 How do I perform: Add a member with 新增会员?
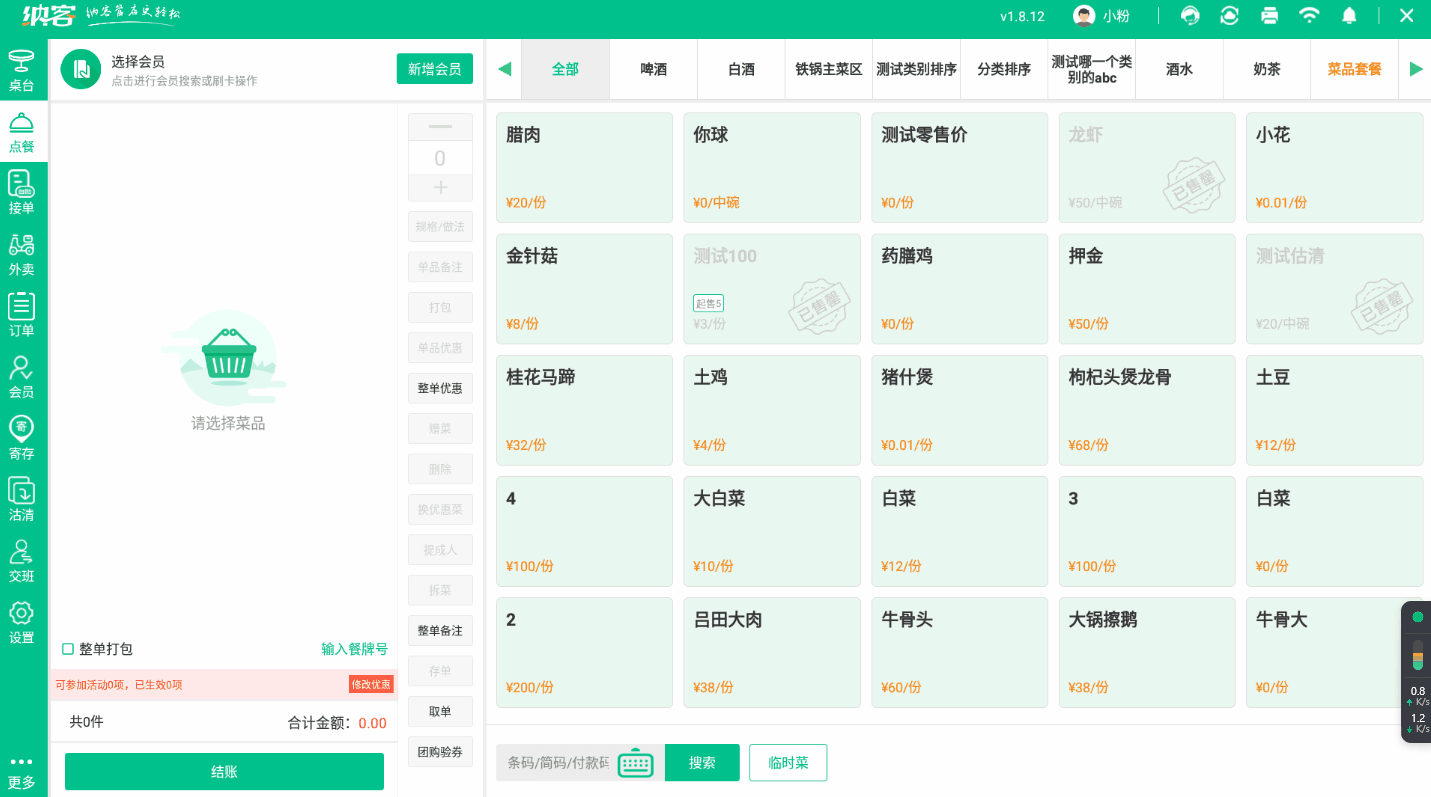point(435,68)
